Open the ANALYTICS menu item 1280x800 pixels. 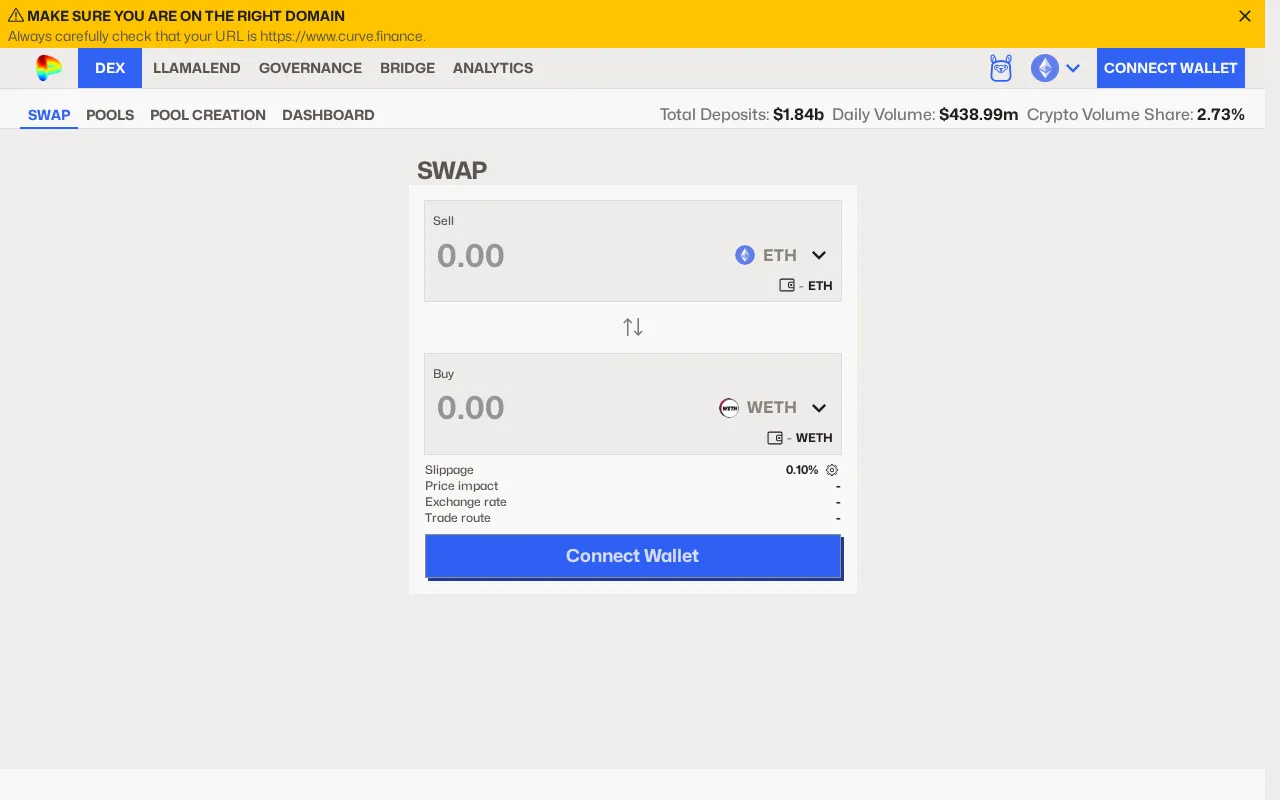coord(493,68)
